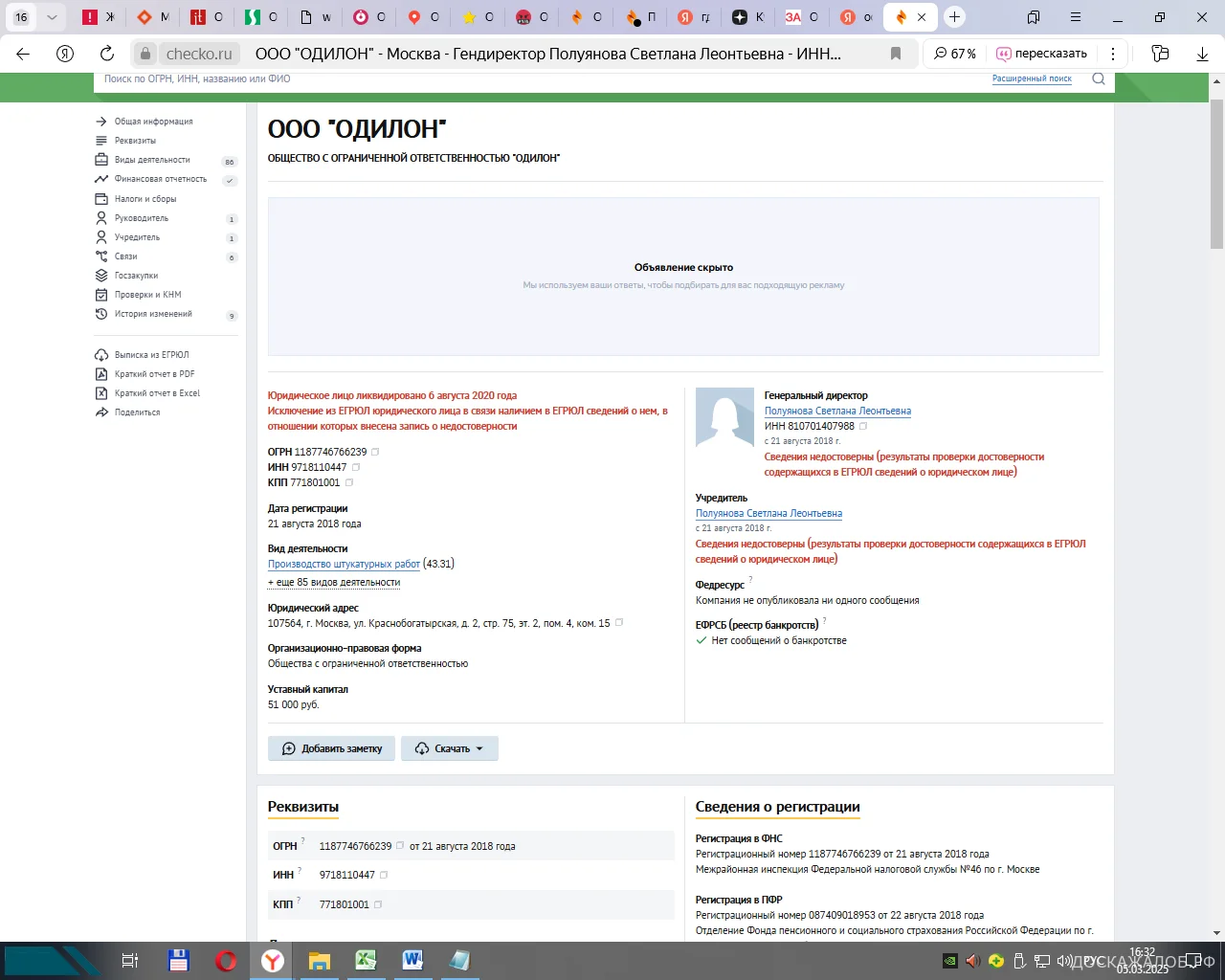
Task: Copy the КПП 771801001 in the summary block
Action: tap(348, 482)
